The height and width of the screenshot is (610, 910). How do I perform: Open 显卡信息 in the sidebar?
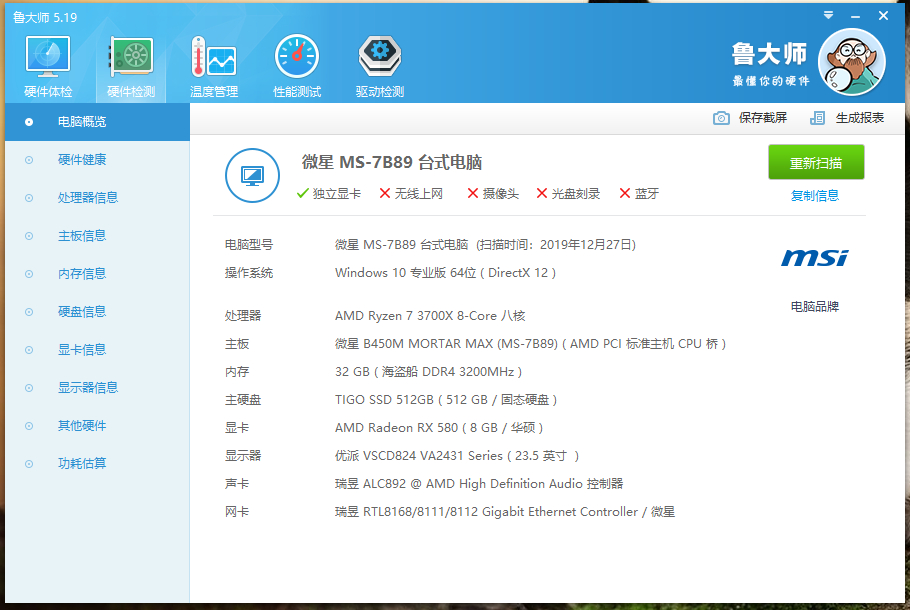click(98, 350)
